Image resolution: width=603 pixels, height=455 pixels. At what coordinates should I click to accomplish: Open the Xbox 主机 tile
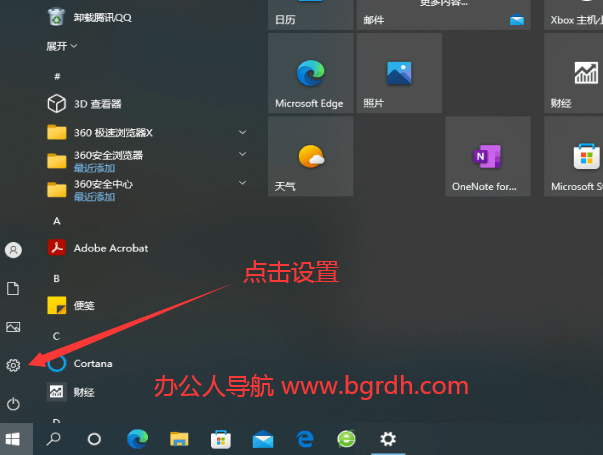[x=573, y=15]
